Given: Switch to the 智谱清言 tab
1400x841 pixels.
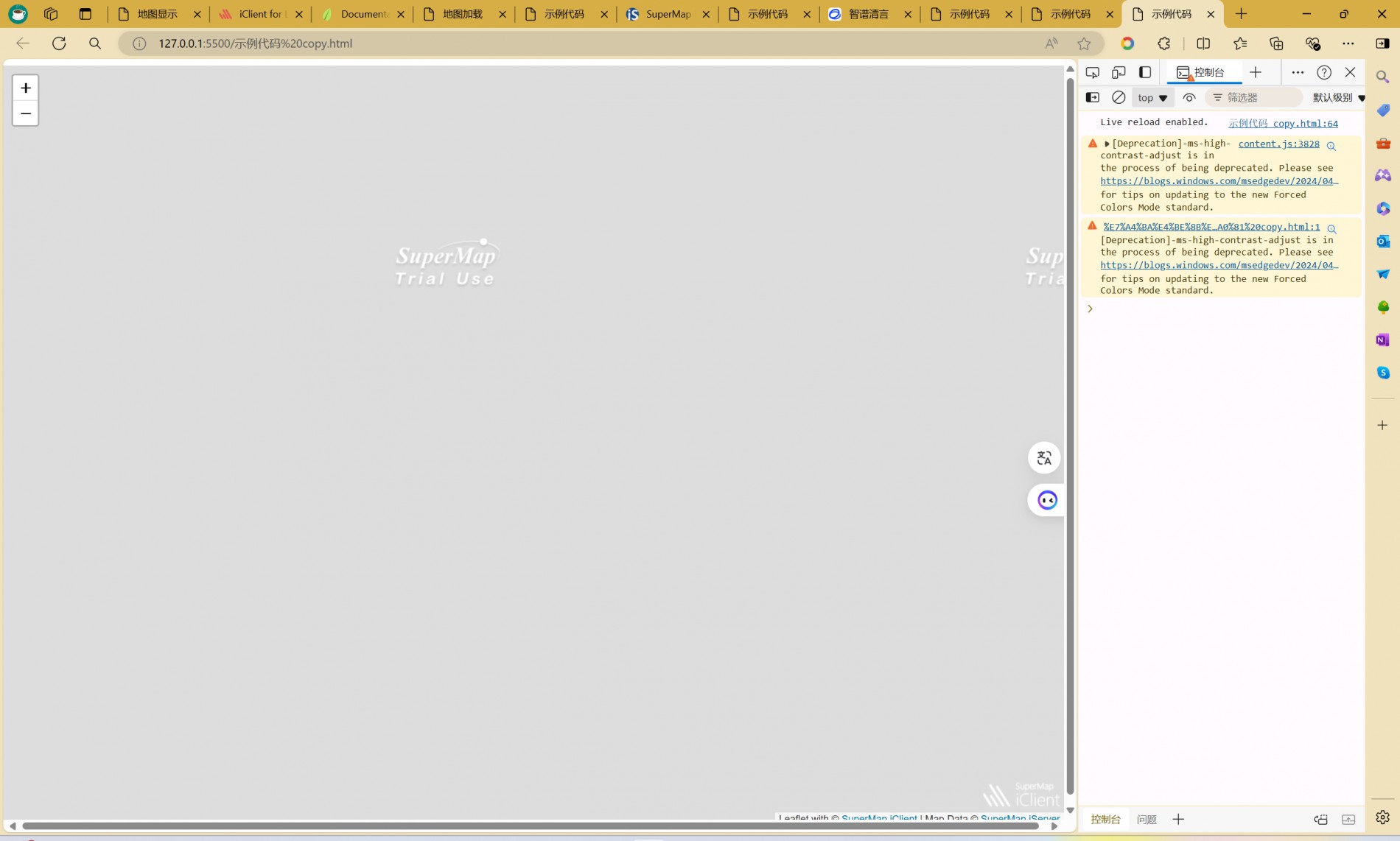Looking at the screenshot, I should click(869, 14).
